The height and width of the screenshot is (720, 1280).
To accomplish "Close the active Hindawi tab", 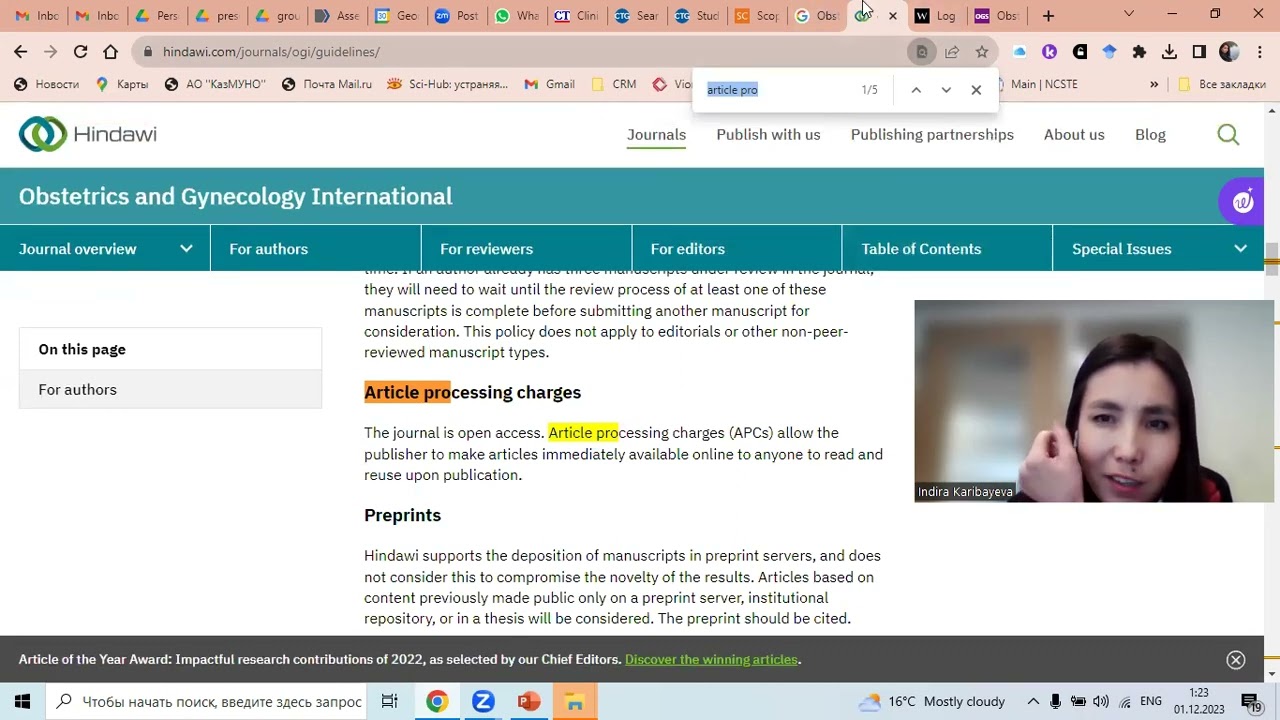I will (893, 16).
